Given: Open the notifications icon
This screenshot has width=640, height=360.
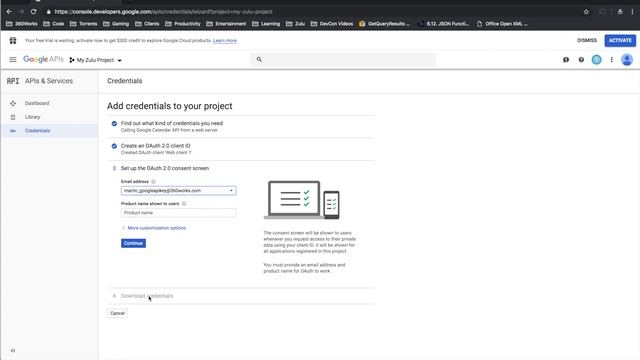Looking at the screenshot, I should (x=596, y=60).
